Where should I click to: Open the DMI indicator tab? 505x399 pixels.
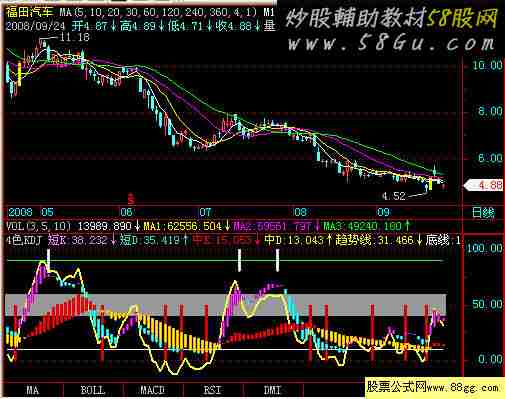tap(273, 390)
